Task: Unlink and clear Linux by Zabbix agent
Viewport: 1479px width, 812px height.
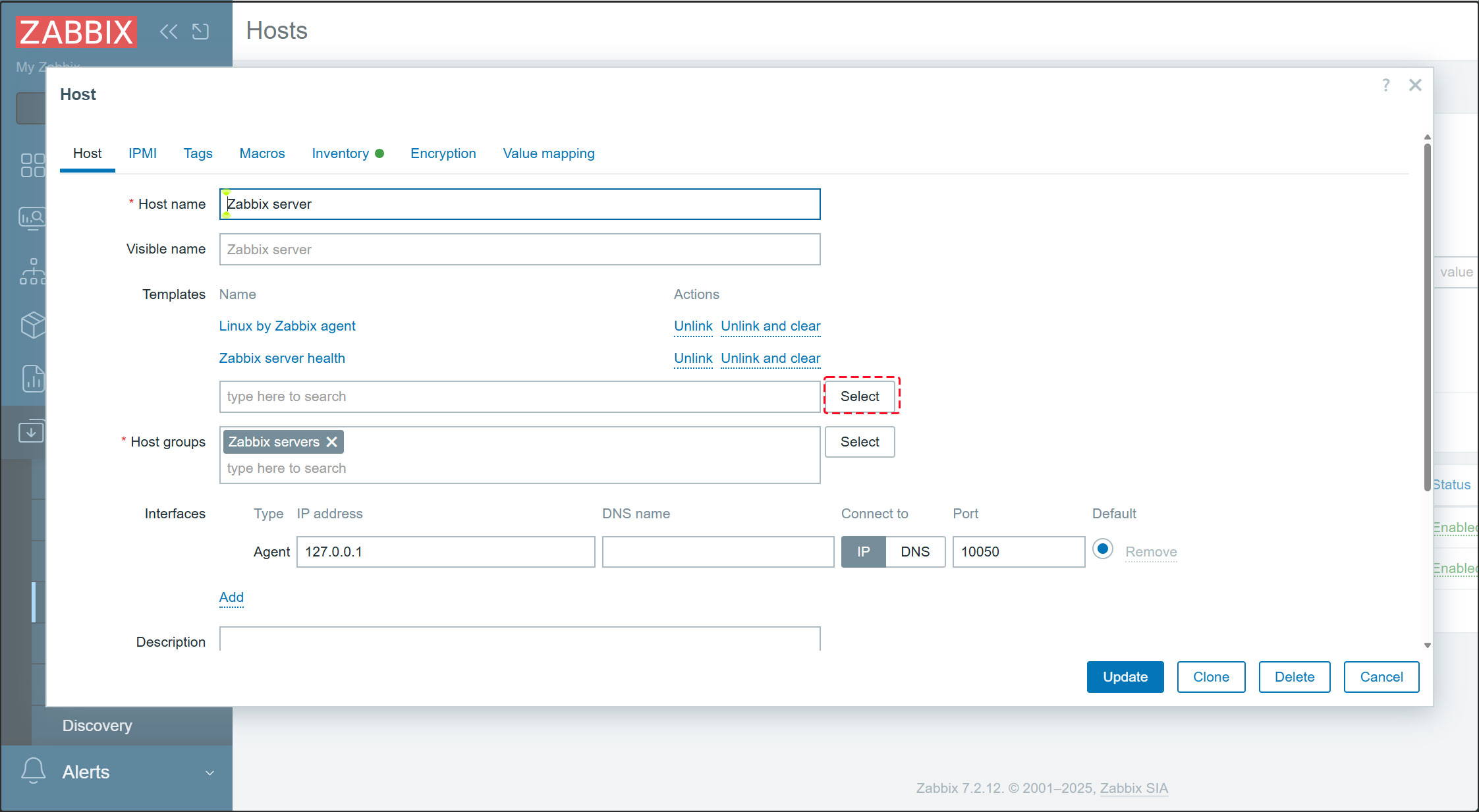Action: [770, 326]
